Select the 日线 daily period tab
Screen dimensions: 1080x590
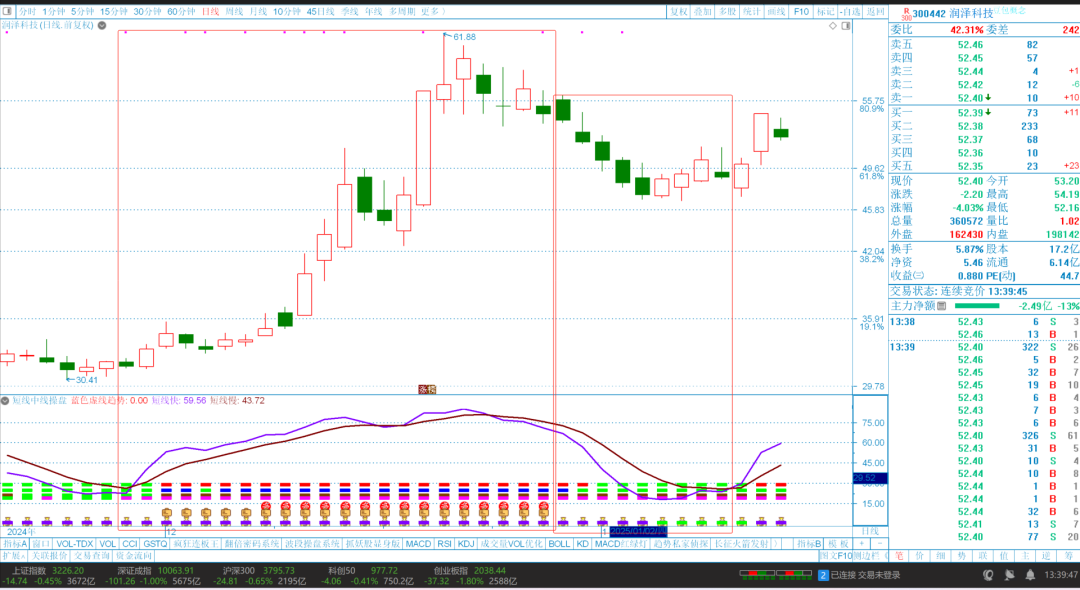(210, 12)
